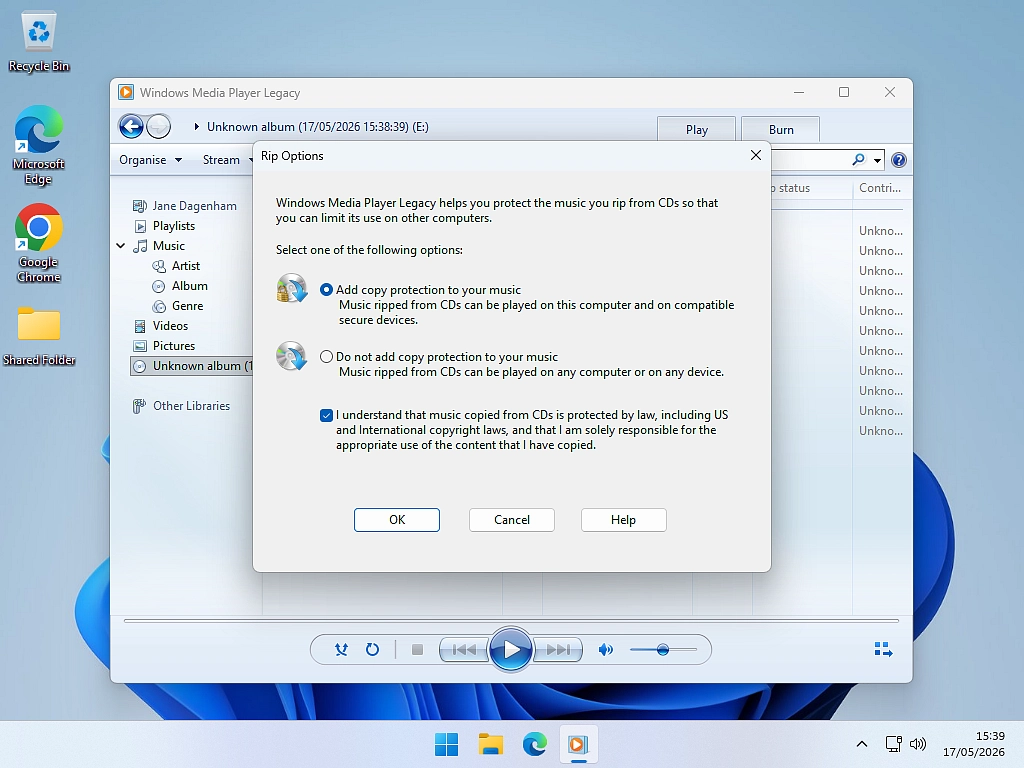This screenshot has width=1024, height=768.
Task: Expand the breadcrumb arrow before Unknown album
Action: coord(196,127)
